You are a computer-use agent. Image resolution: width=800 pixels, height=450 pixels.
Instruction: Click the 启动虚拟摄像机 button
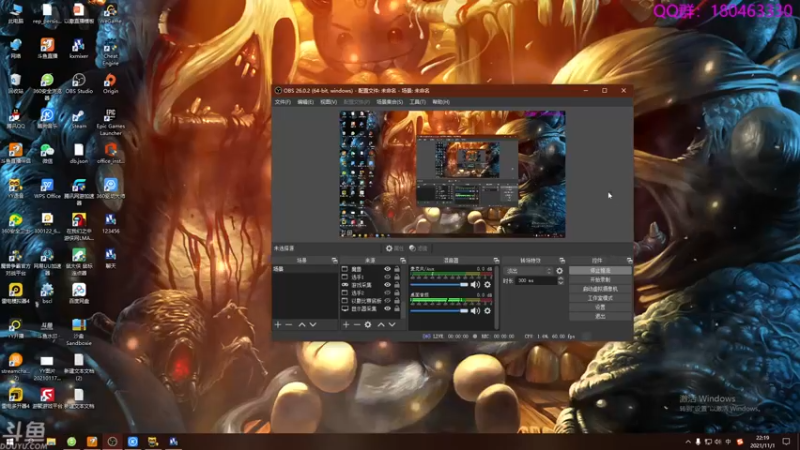(x=600, y=289)
